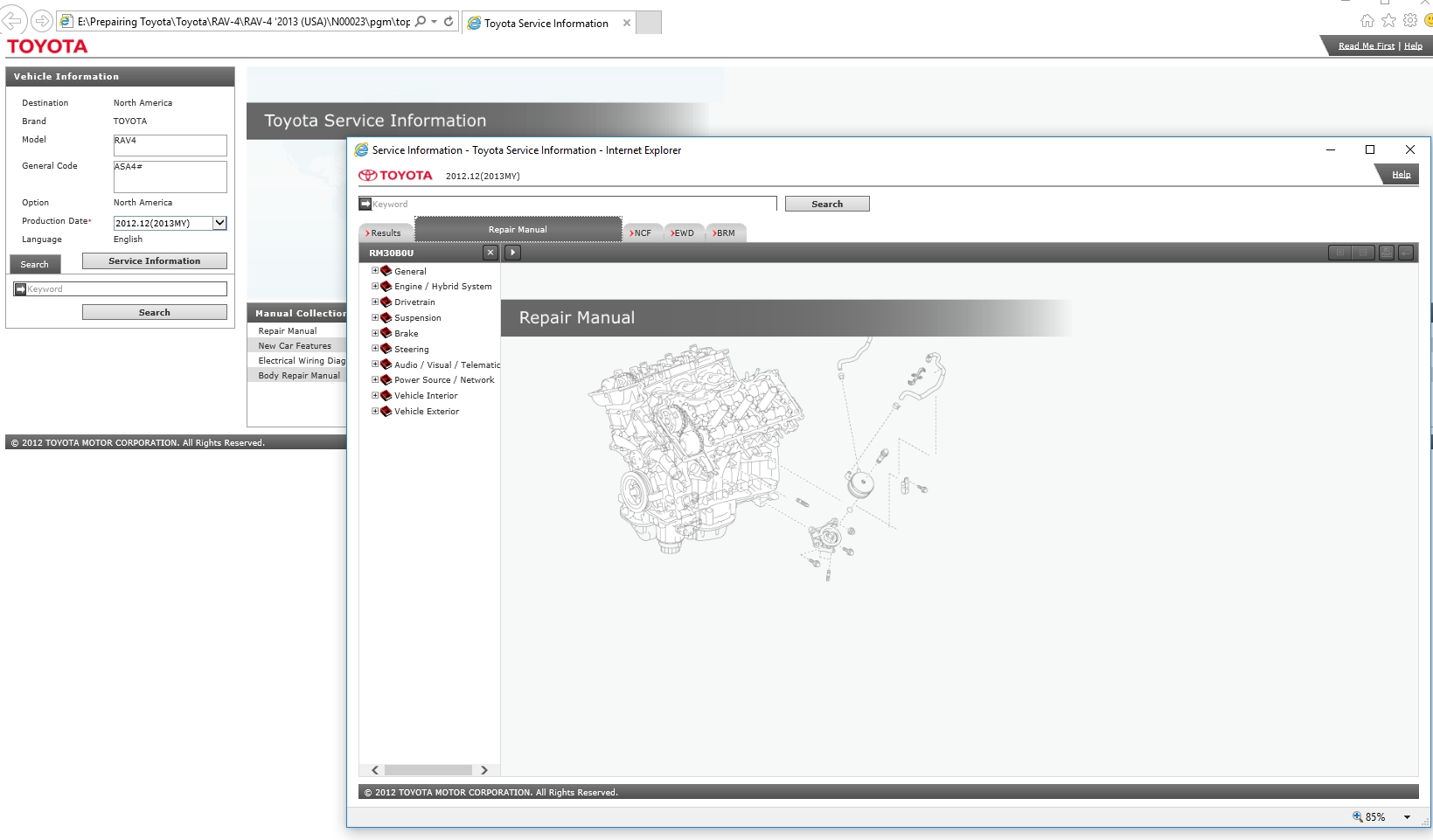This screenshot has height=840, width=1433.
Task: Click the address bar refresh icon
Action: point(449,22)
